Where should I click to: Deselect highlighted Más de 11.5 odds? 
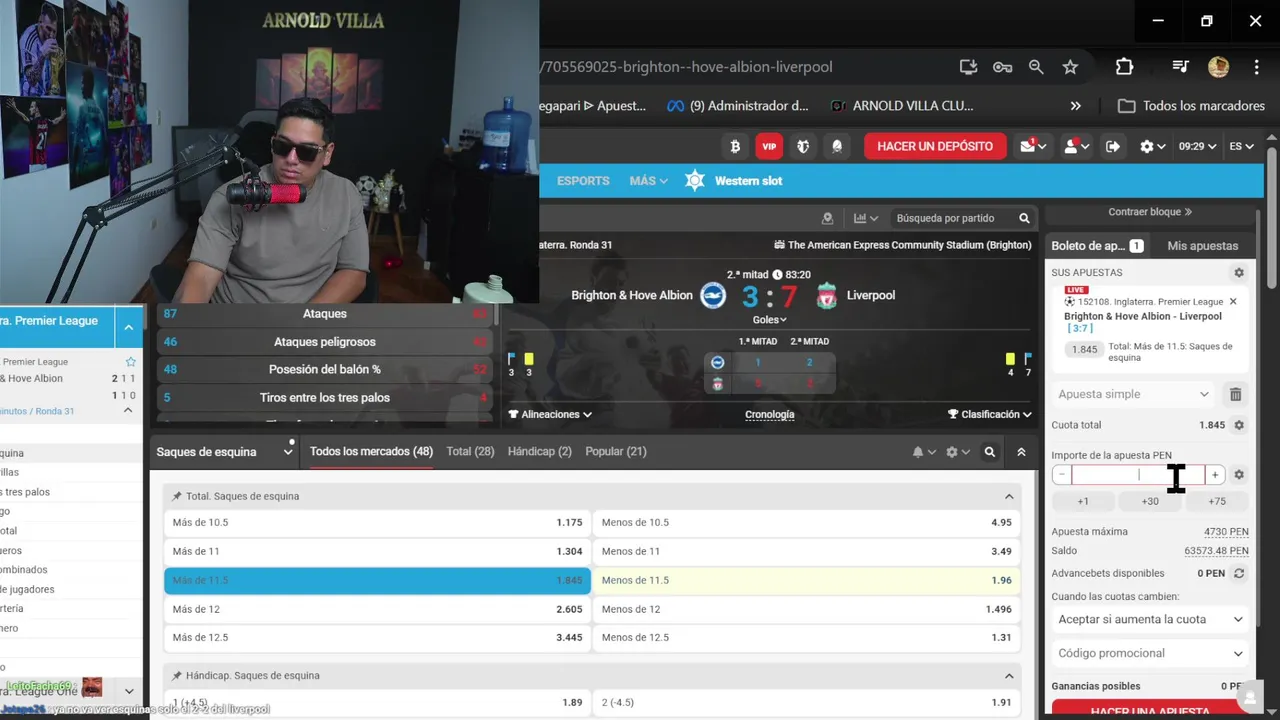pos(377,580)
